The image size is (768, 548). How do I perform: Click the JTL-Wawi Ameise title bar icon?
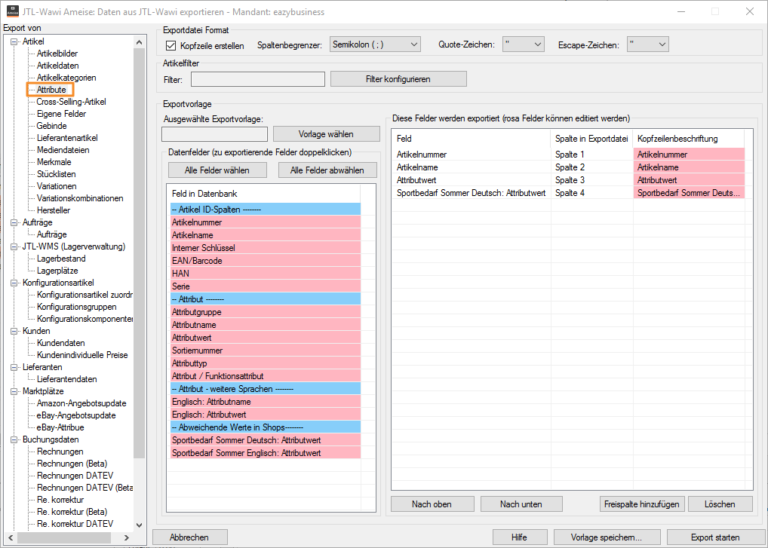tap(11, 9)
